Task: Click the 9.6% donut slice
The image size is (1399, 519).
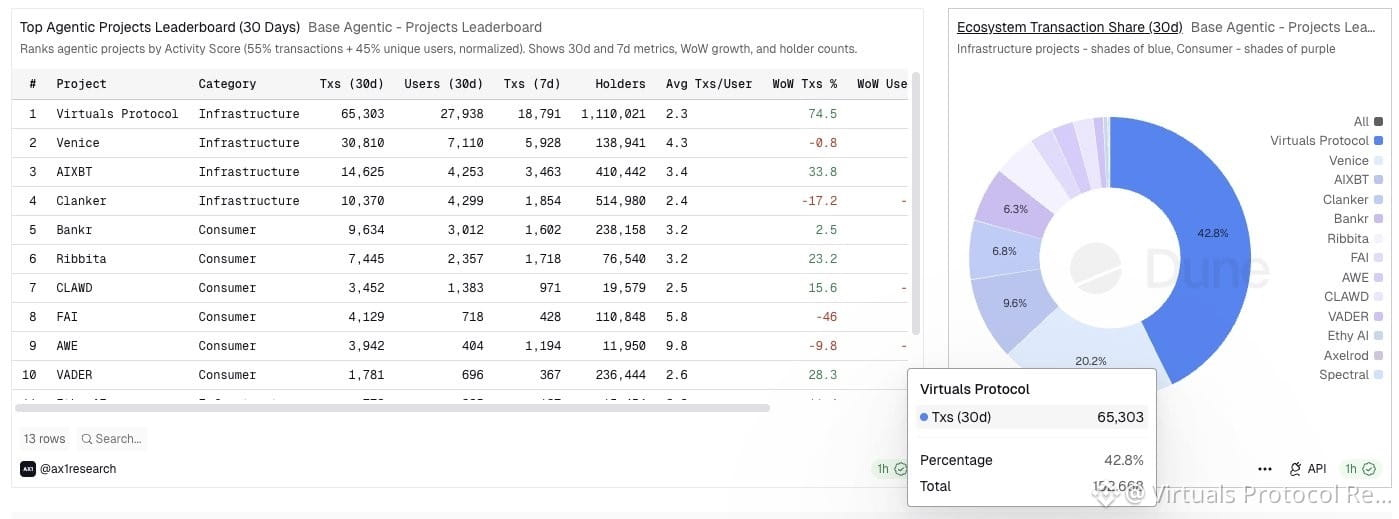Action: pos(1015,303)
